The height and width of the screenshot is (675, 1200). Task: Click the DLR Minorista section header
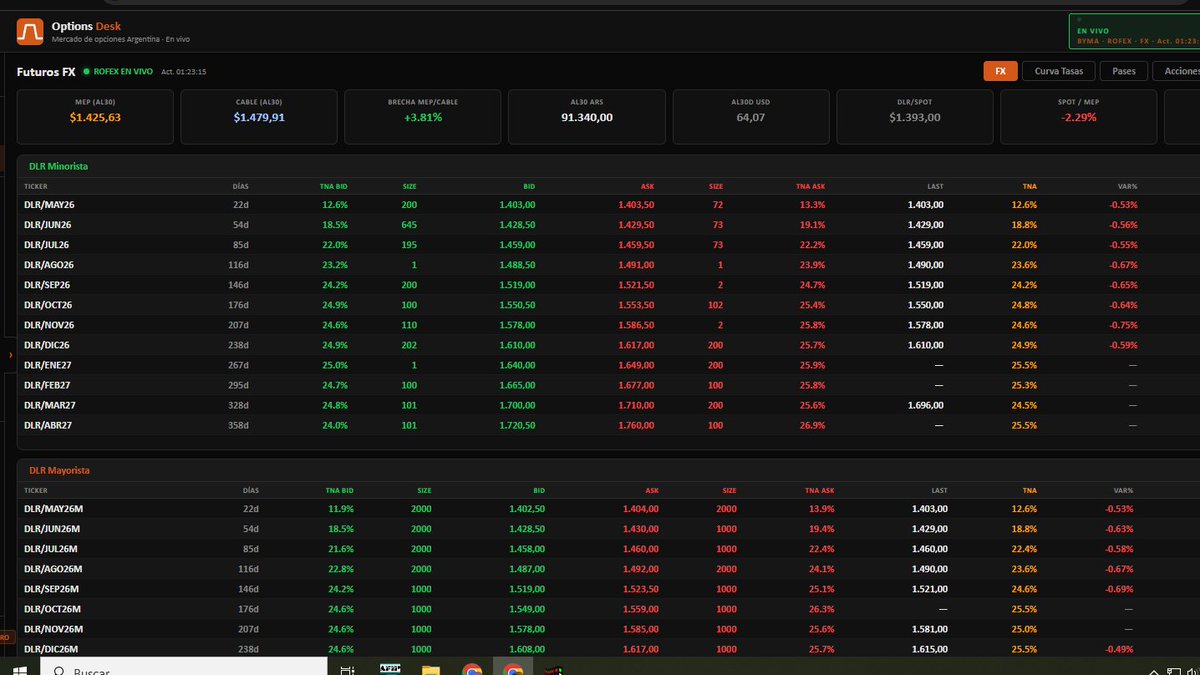[x=59, y=166]
